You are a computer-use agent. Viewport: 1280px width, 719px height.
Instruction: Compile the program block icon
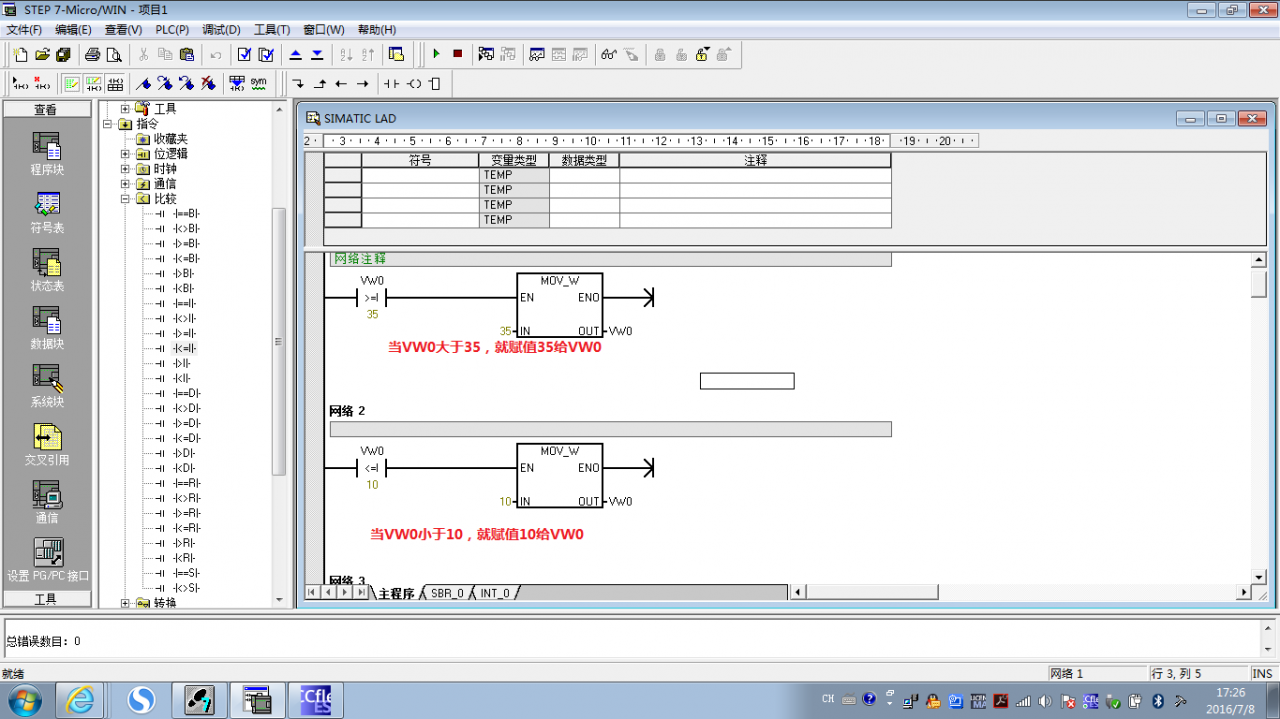[x=244, y=54]
